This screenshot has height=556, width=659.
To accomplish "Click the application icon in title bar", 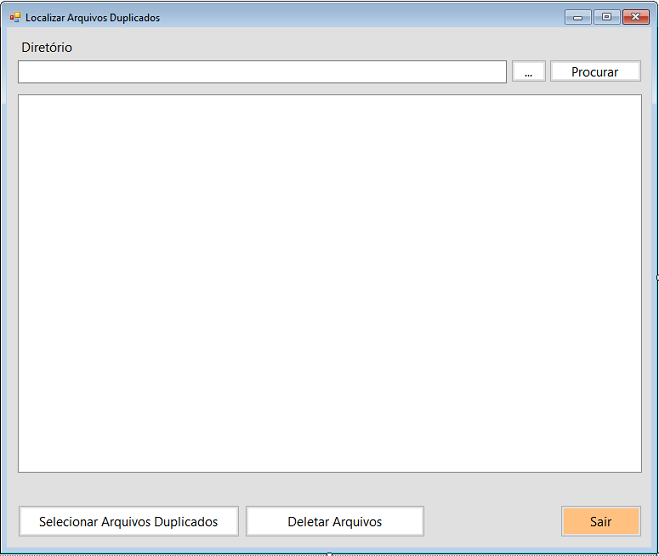I will pos(15,17).
